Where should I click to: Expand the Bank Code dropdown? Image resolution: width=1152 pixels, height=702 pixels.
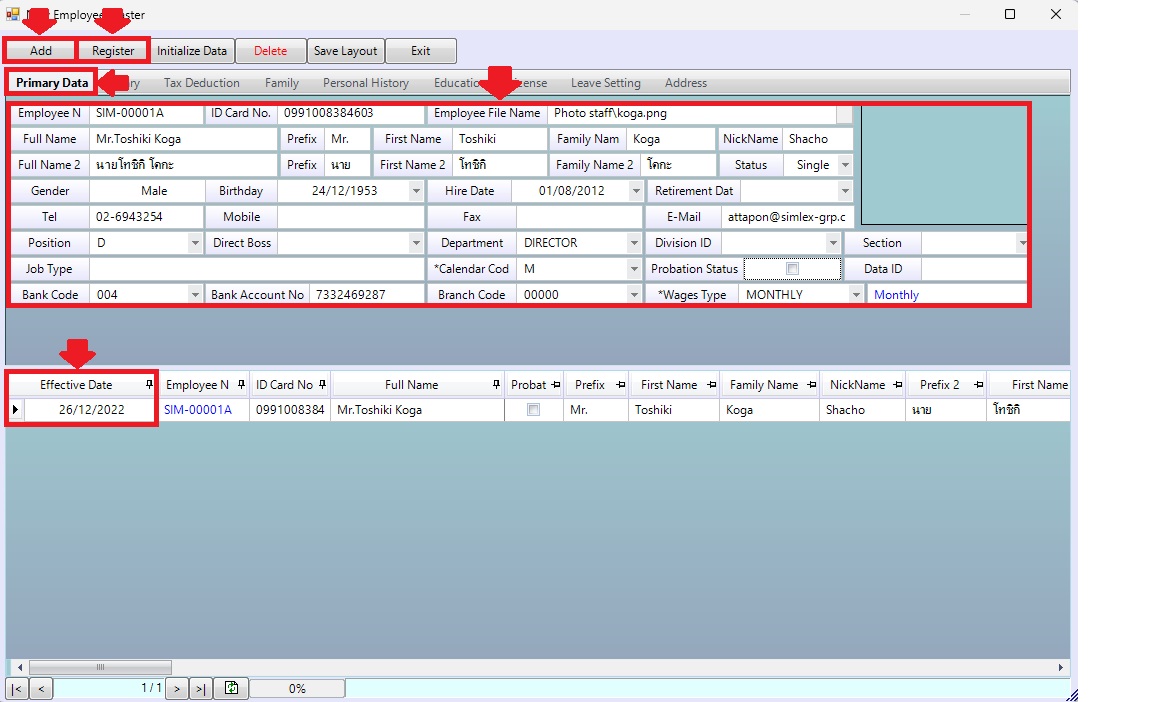195,295
